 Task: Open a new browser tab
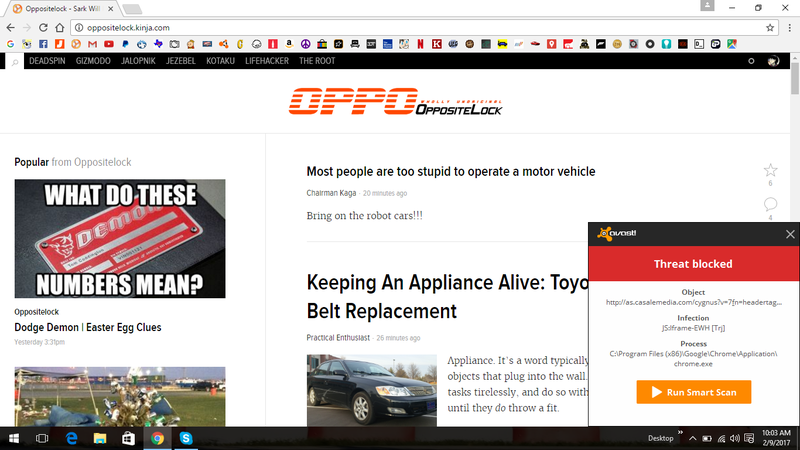[132, 9]
